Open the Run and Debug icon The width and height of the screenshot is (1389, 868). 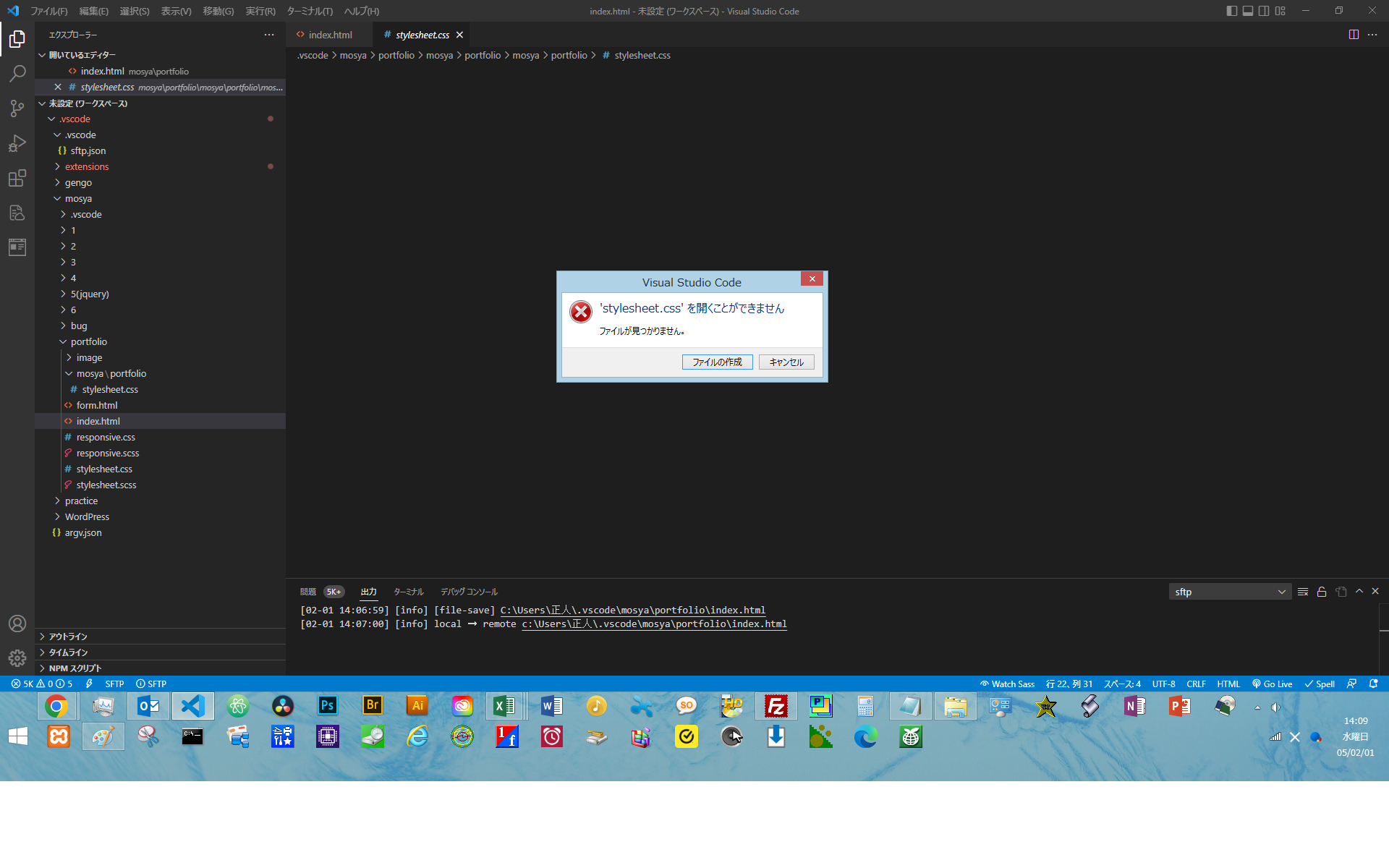coord(17,143)
